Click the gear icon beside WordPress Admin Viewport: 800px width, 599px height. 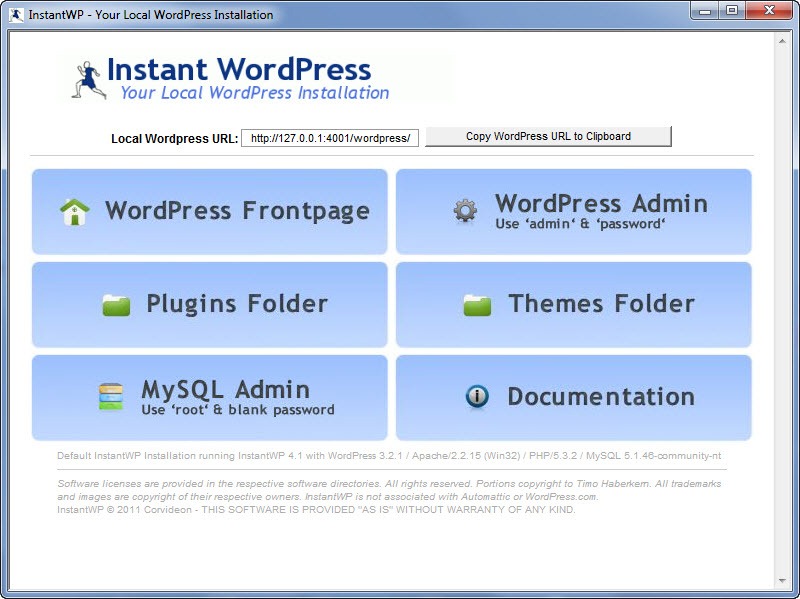click(465, 211)
